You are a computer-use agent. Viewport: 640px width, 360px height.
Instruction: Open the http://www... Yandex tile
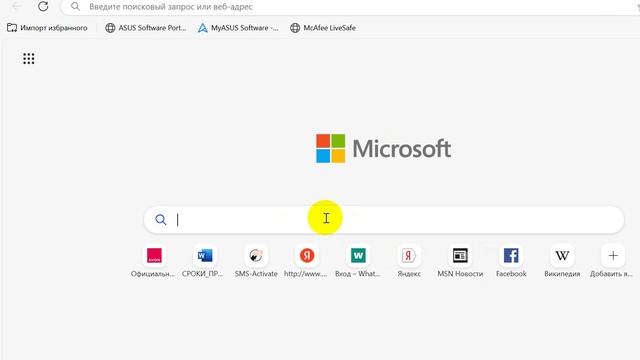point(306,262)
